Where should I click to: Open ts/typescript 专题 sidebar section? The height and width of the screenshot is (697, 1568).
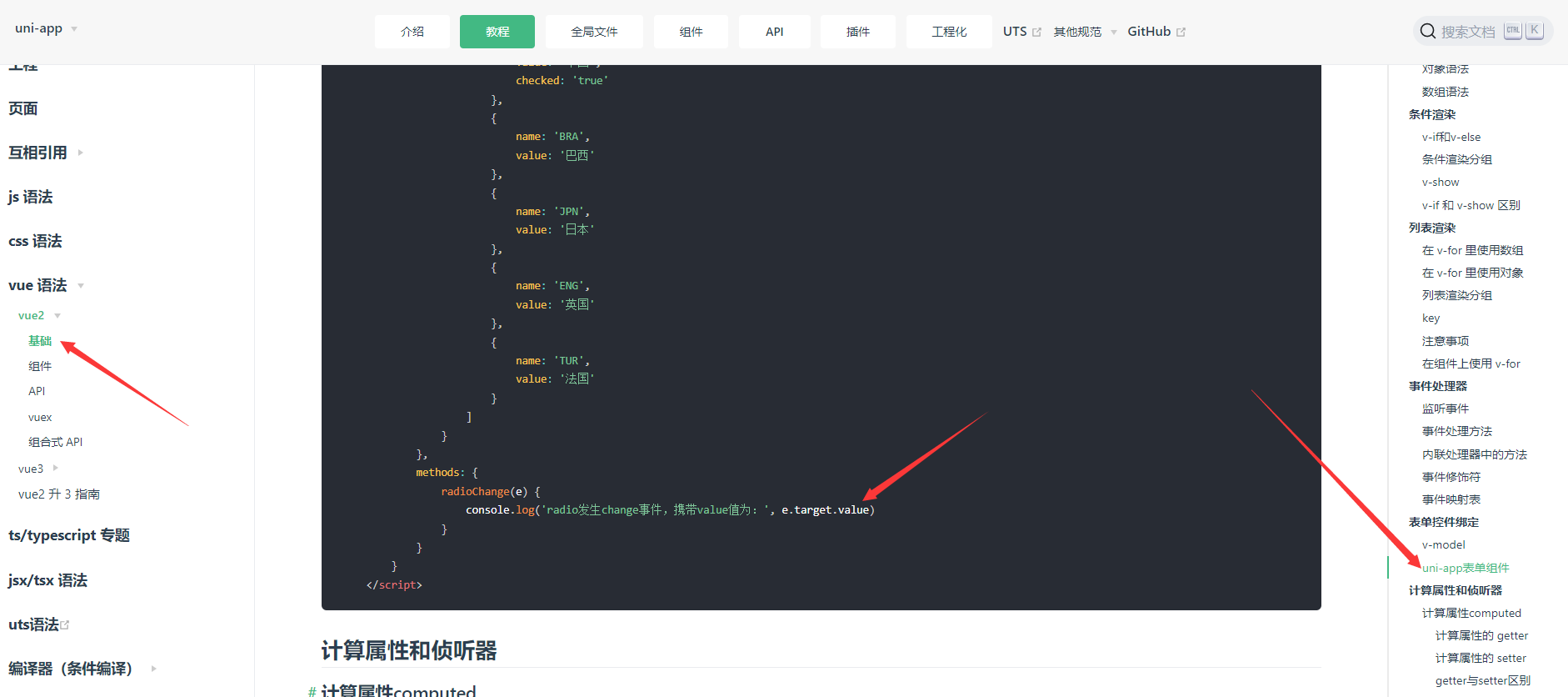click(x=69, y=535)
